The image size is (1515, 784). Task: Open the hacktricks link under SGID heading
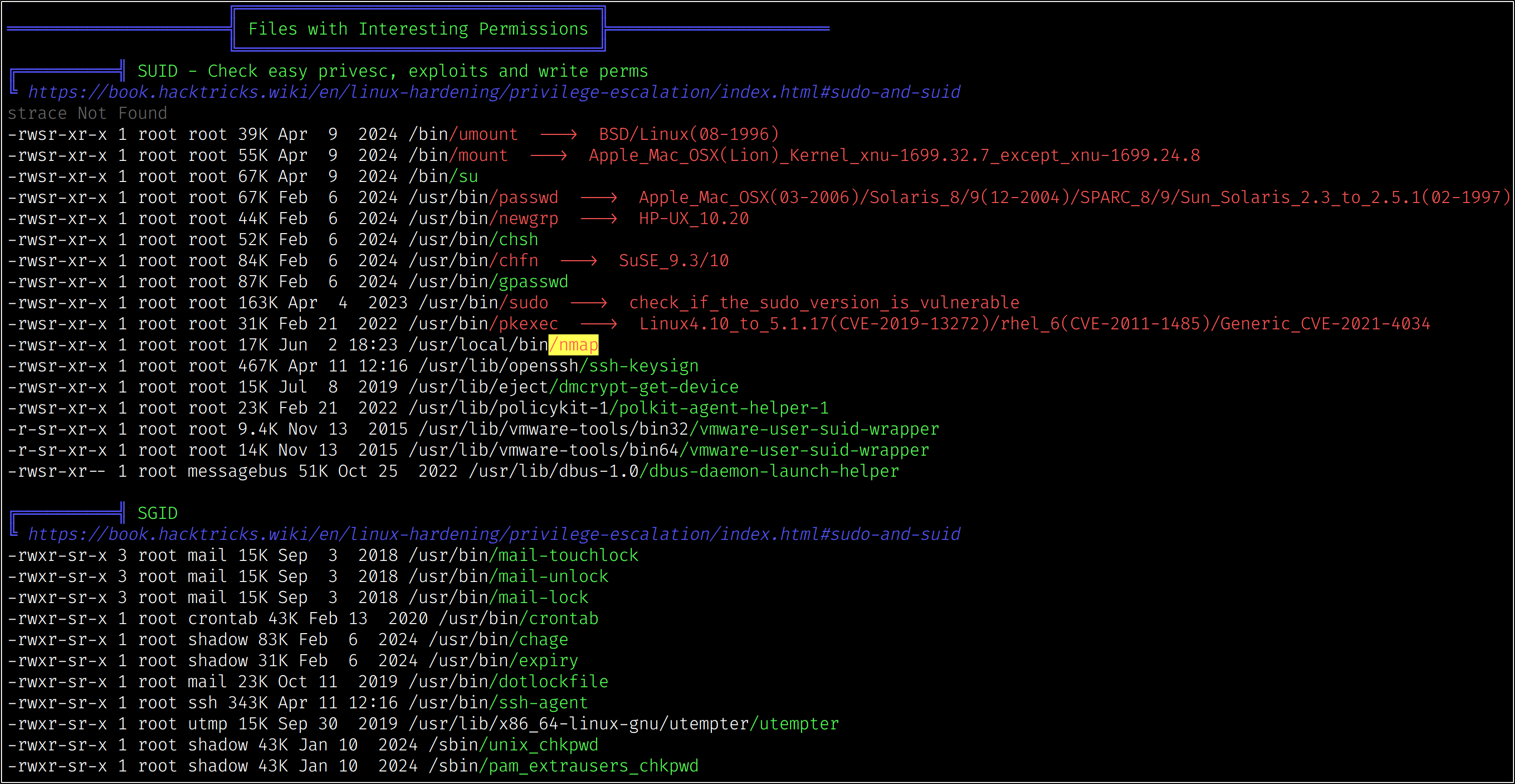click(x=494, y=534)
